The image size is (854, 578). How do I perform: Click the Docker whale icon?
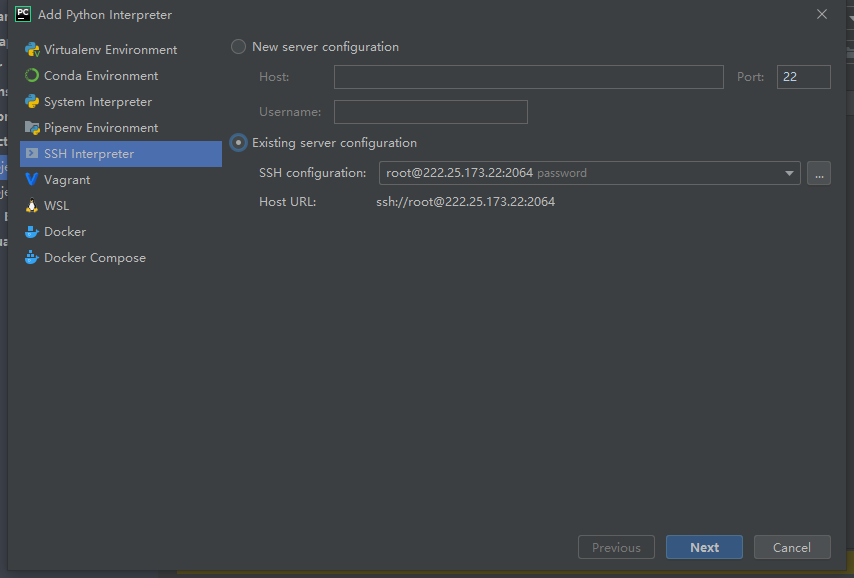(x=32, y=232)
